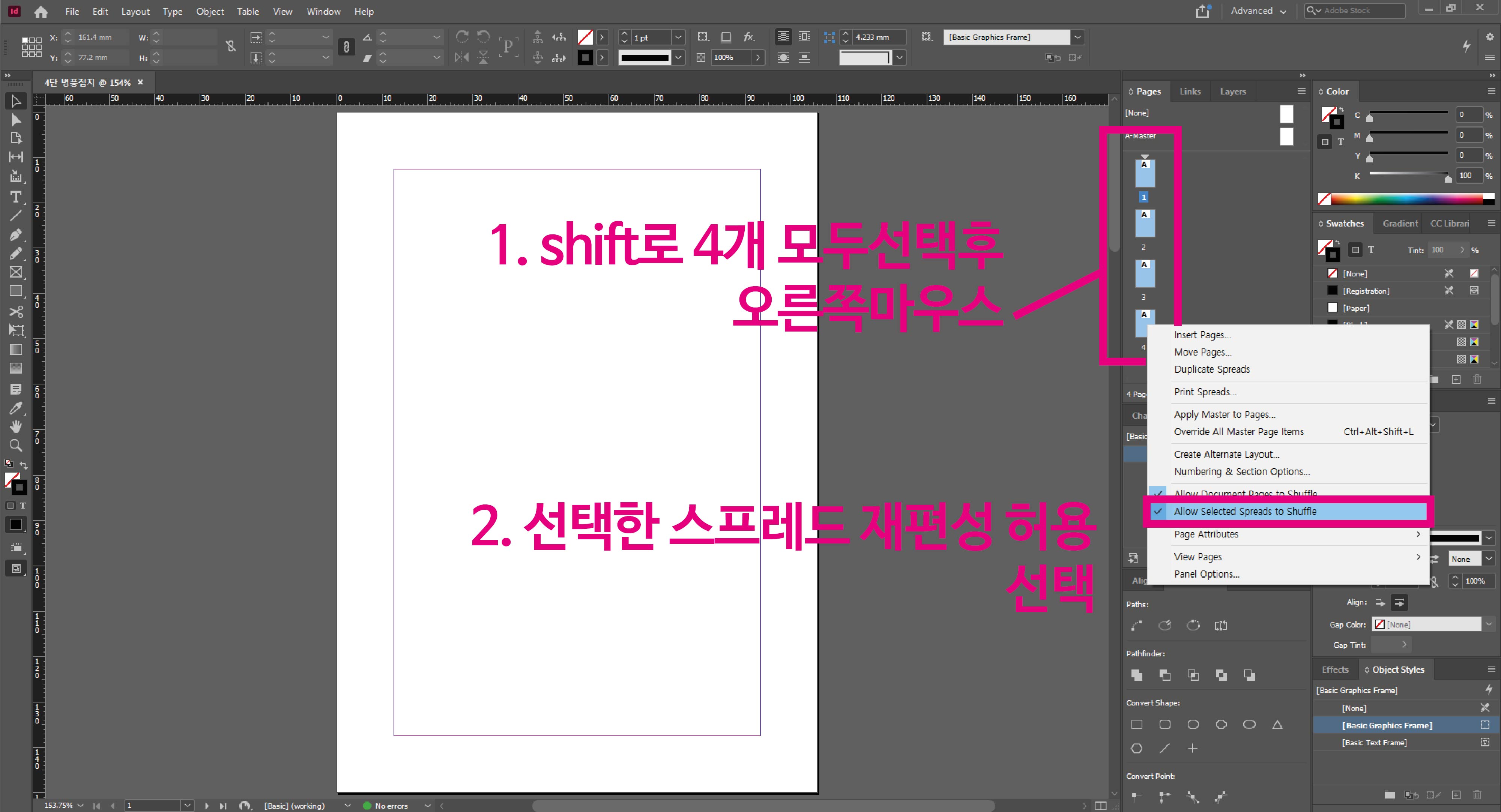1501x812 pixels.
Task: Open the Object menu
Action: 210,12
